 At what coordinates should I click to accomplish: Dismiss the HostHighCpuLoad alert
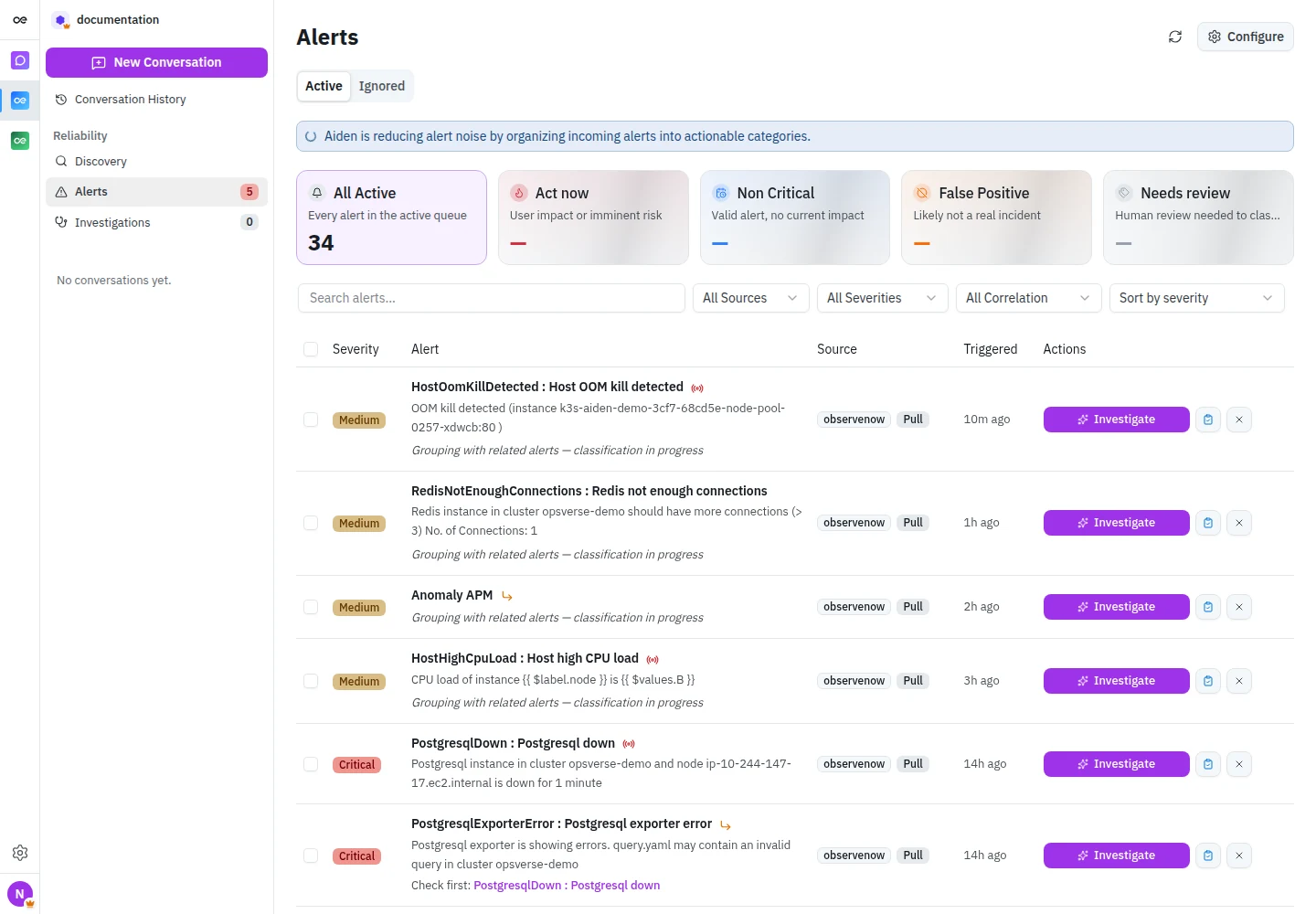tap(1239, 681)
